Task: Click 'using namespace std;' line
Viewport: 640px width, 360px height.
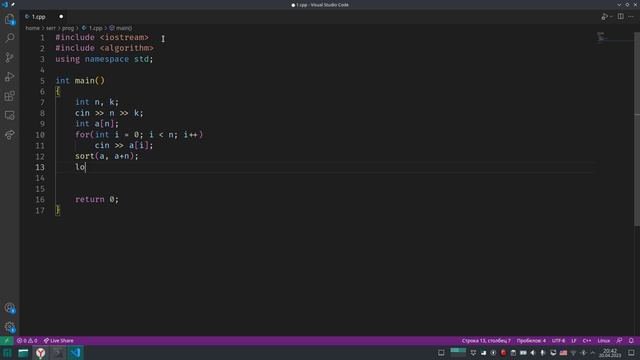Action: pos(104,59)
